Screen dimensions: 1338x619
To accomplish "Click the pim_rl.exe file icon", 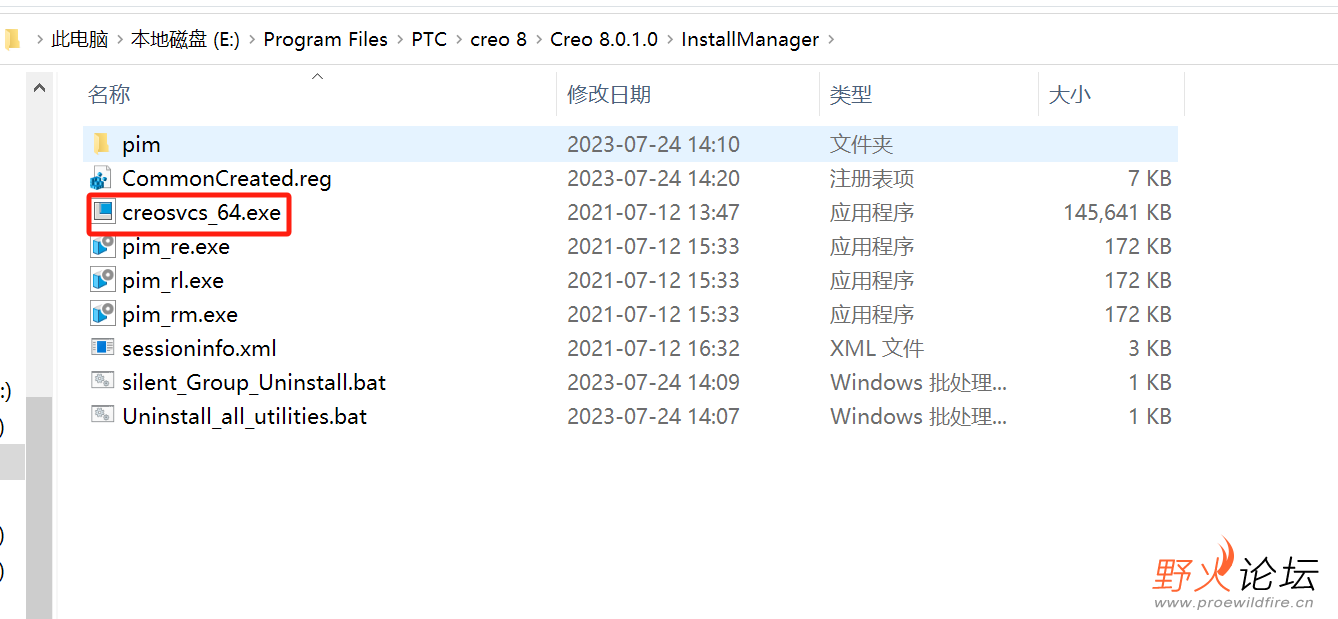I will 102,281.
